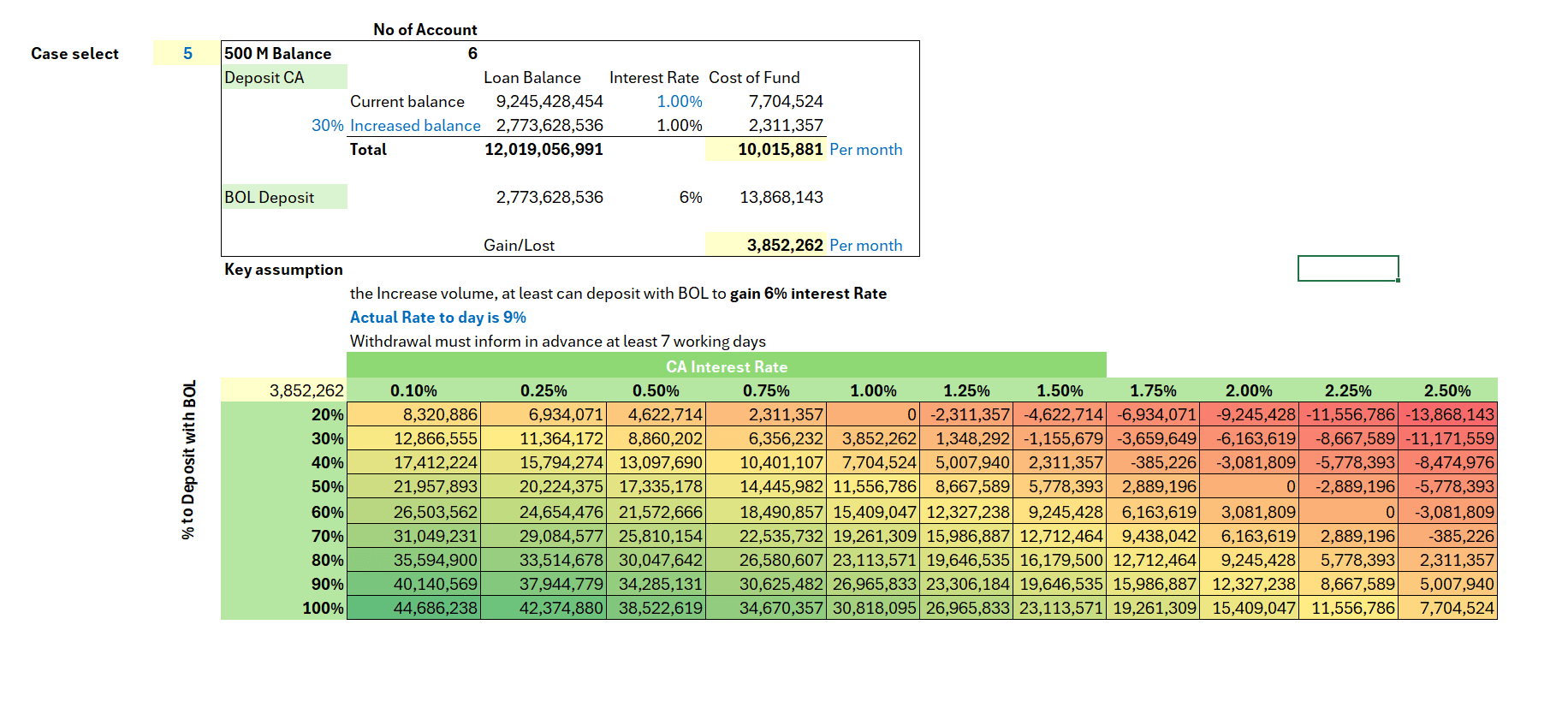This screenshot has width=1568, height=702.
Task: Click the 'Case select' label cell
Action: pos(74,53)
